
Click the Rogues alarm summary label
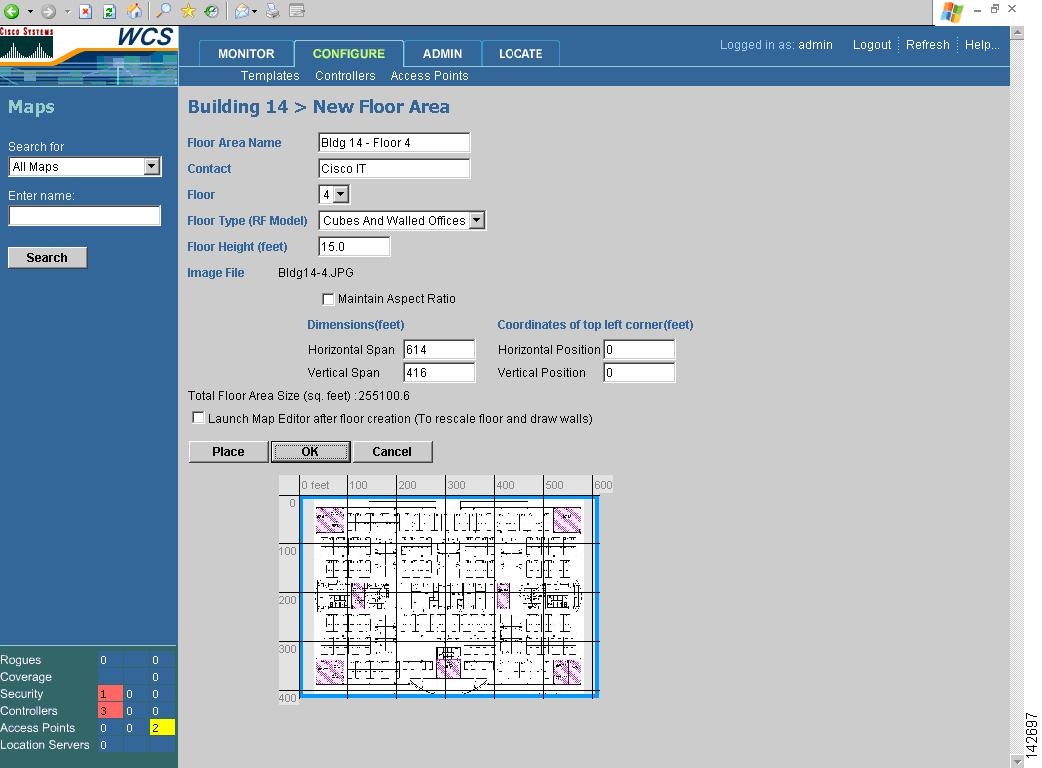(x=21, y=660)
